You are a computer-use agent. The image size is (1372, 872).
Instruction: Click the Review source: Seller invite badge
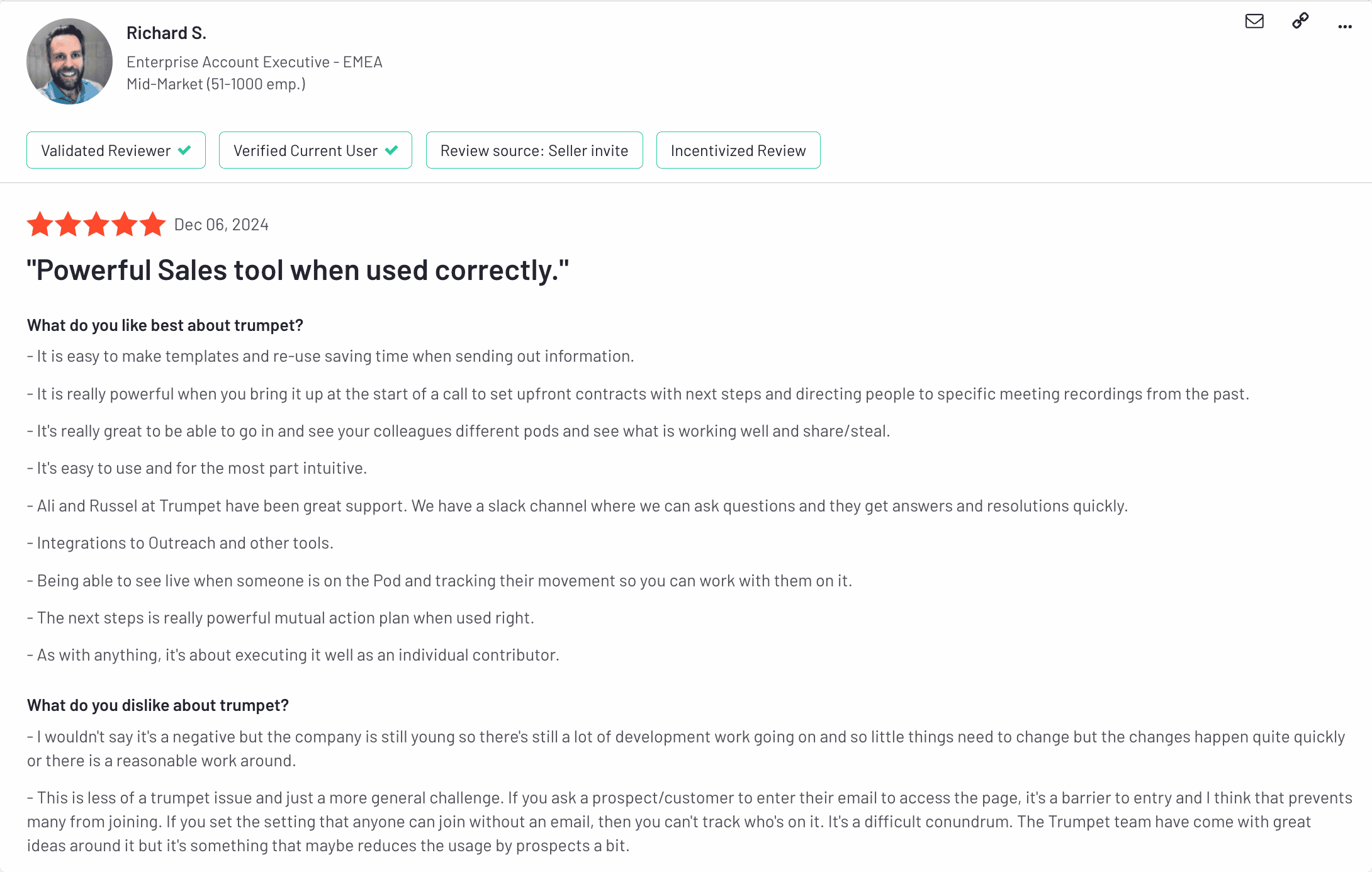[534, 150]
